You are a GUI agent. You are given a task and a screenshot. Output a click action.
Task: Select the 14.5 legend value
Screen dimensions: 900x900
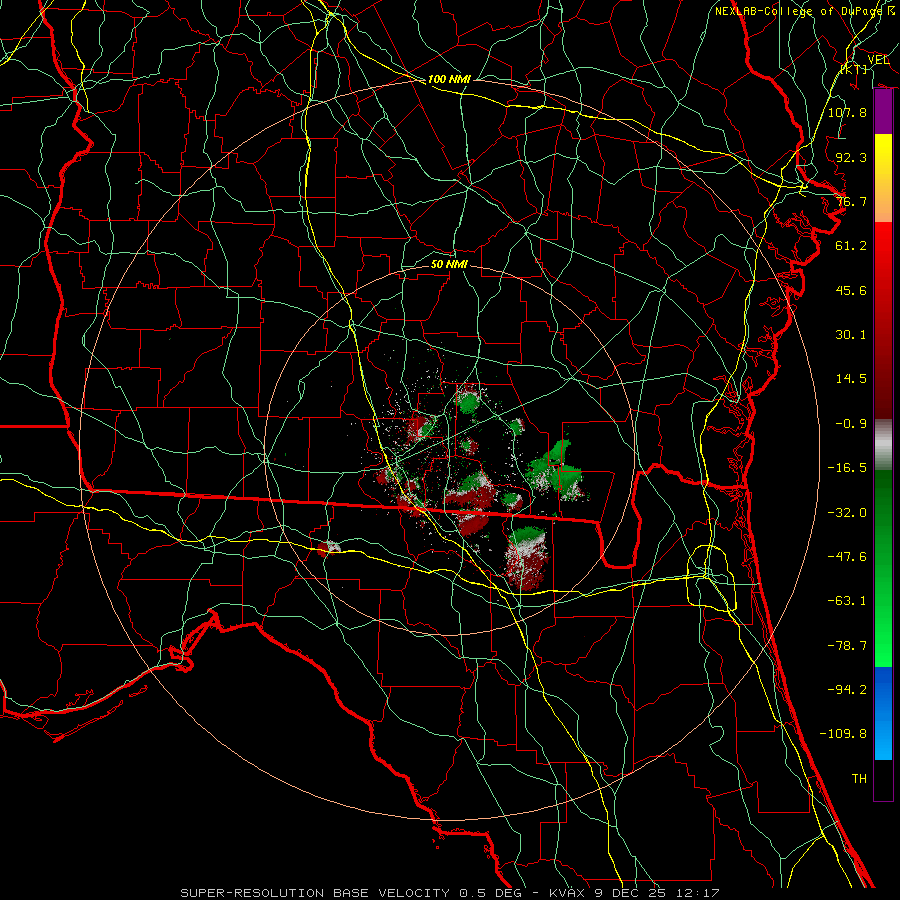[x=851, y=379]
